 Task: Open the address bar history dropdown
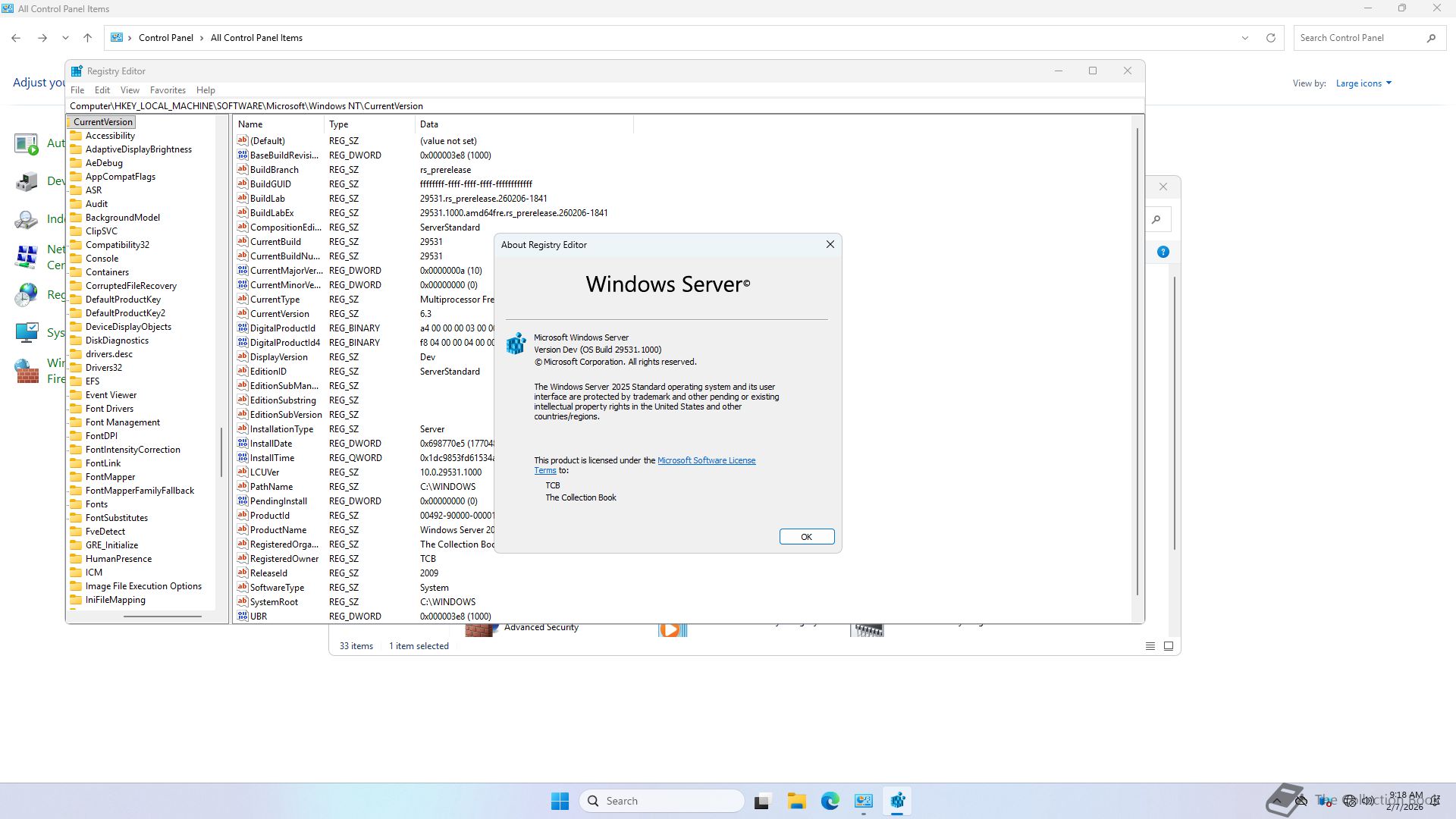pyautogui.click(x=1244, y=38)
